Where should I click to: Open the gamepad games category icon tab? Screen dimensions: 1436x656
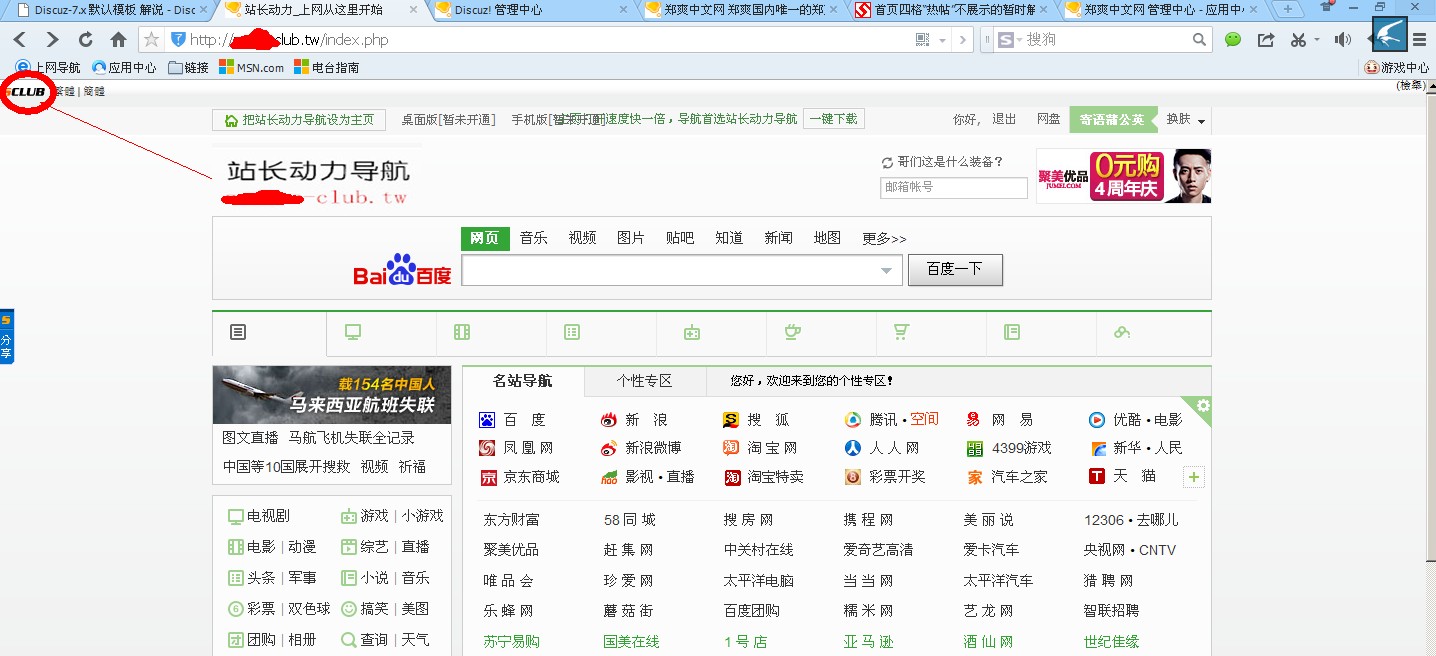tap(692, 332)
